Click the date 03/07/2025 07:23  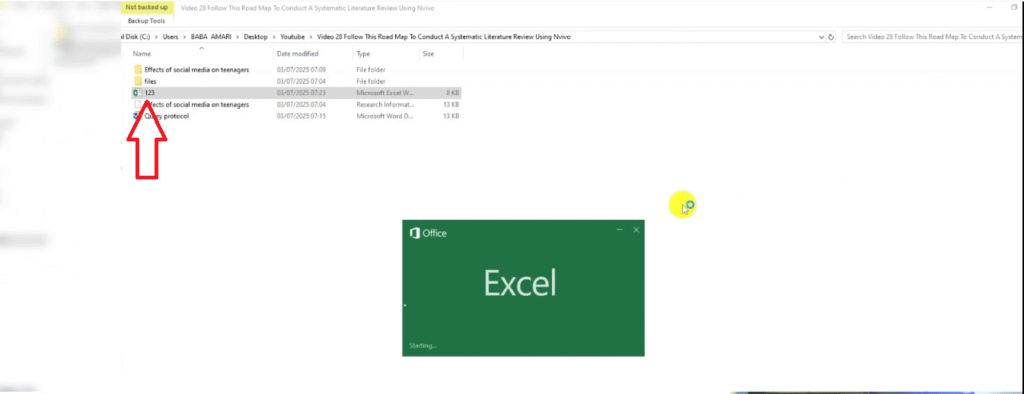point(301,93)
